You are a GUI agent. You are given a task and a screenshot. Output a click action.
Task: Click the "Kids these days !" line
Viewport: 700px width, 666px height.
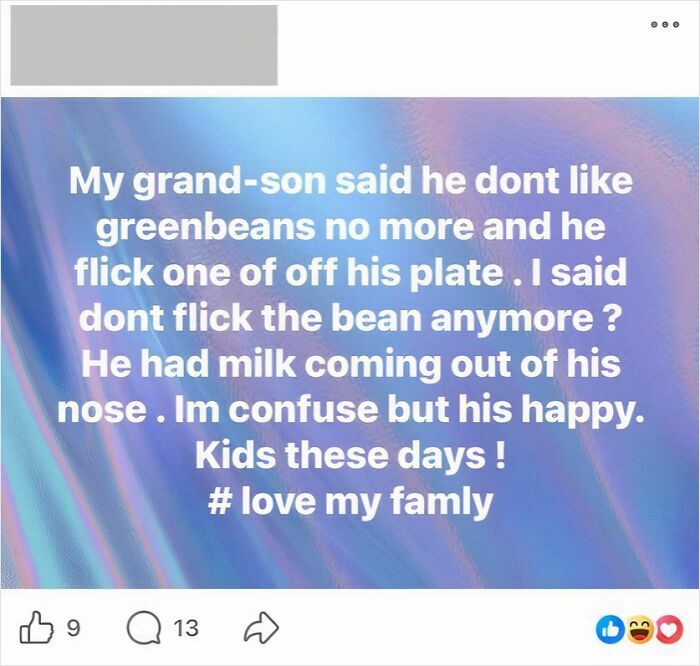pyautogui.click(x=351, y=455)
